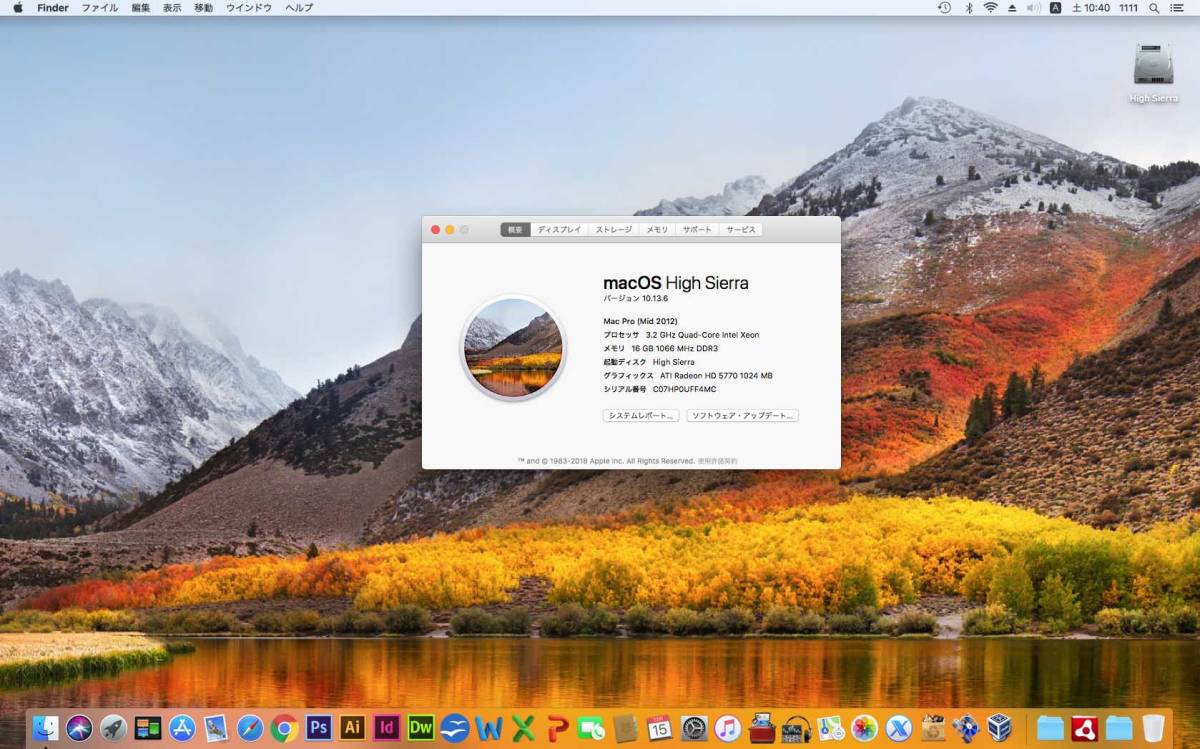Open the red toolbox icon in Dock
The image size is (1200, 749).
(x=761, y=728)
